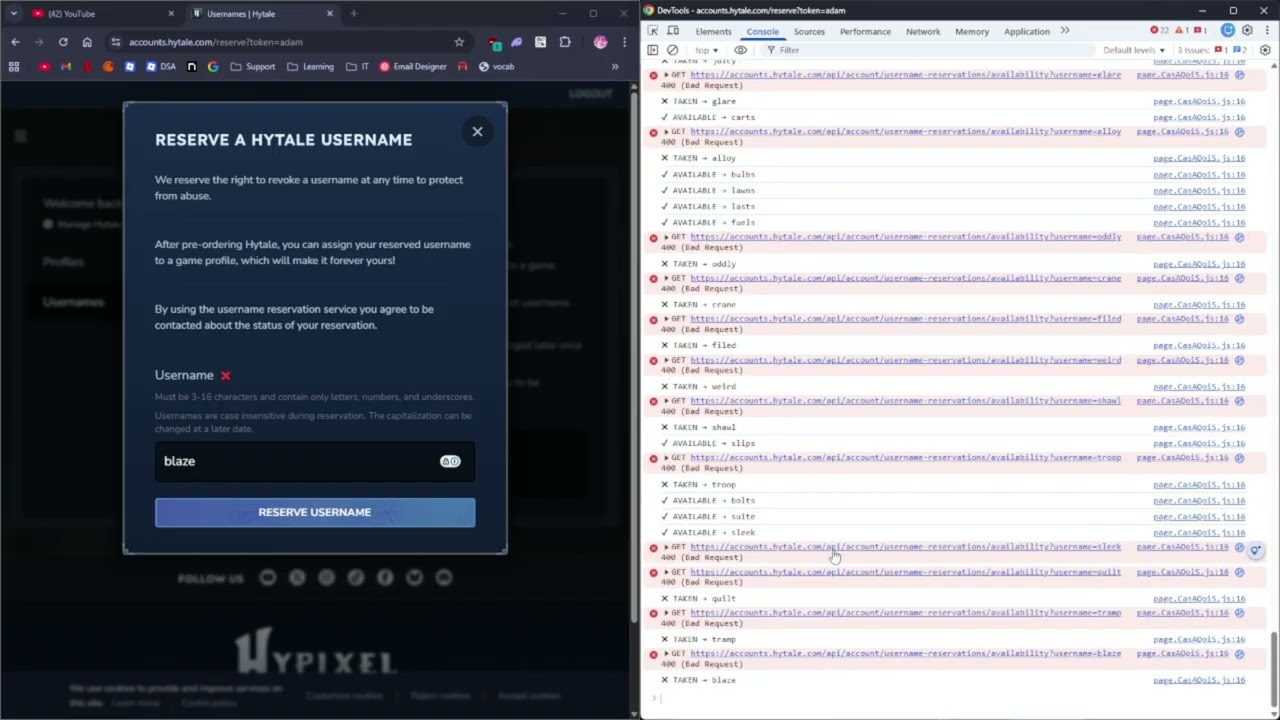Expand the GET request for username=troop

[666, 458]
